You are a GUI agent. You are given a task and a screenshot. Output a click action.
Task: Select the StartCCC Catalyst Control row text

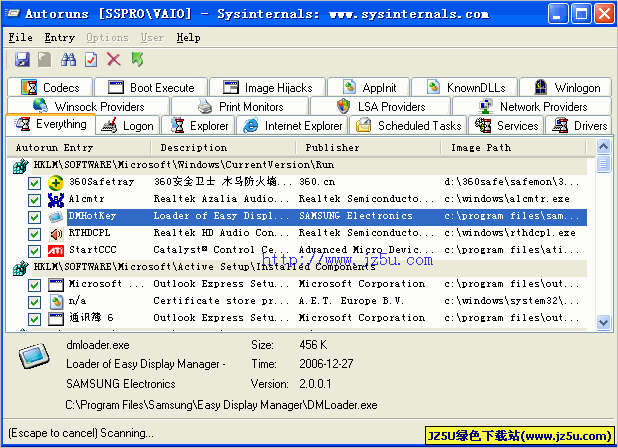[x=221, y=250]
